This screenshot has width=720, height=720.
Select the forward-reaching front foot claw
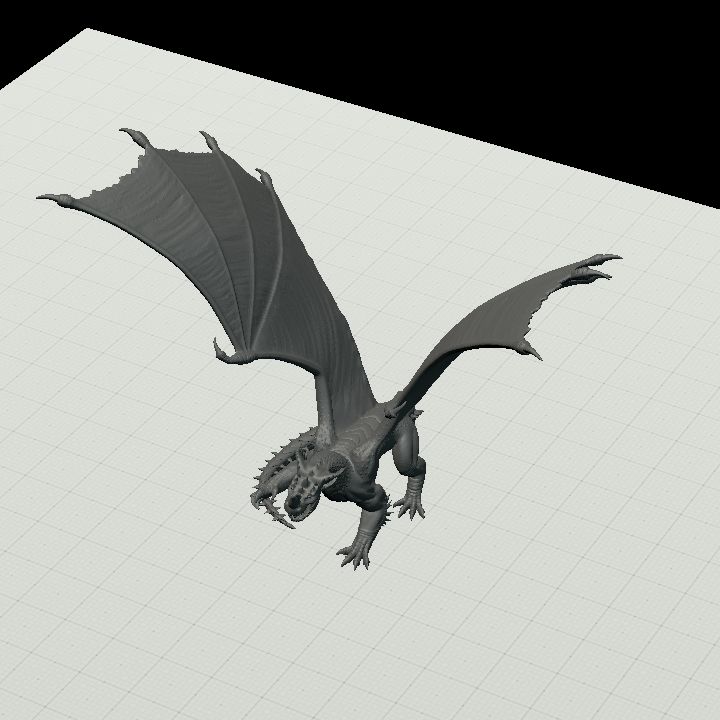coord(354,556)
